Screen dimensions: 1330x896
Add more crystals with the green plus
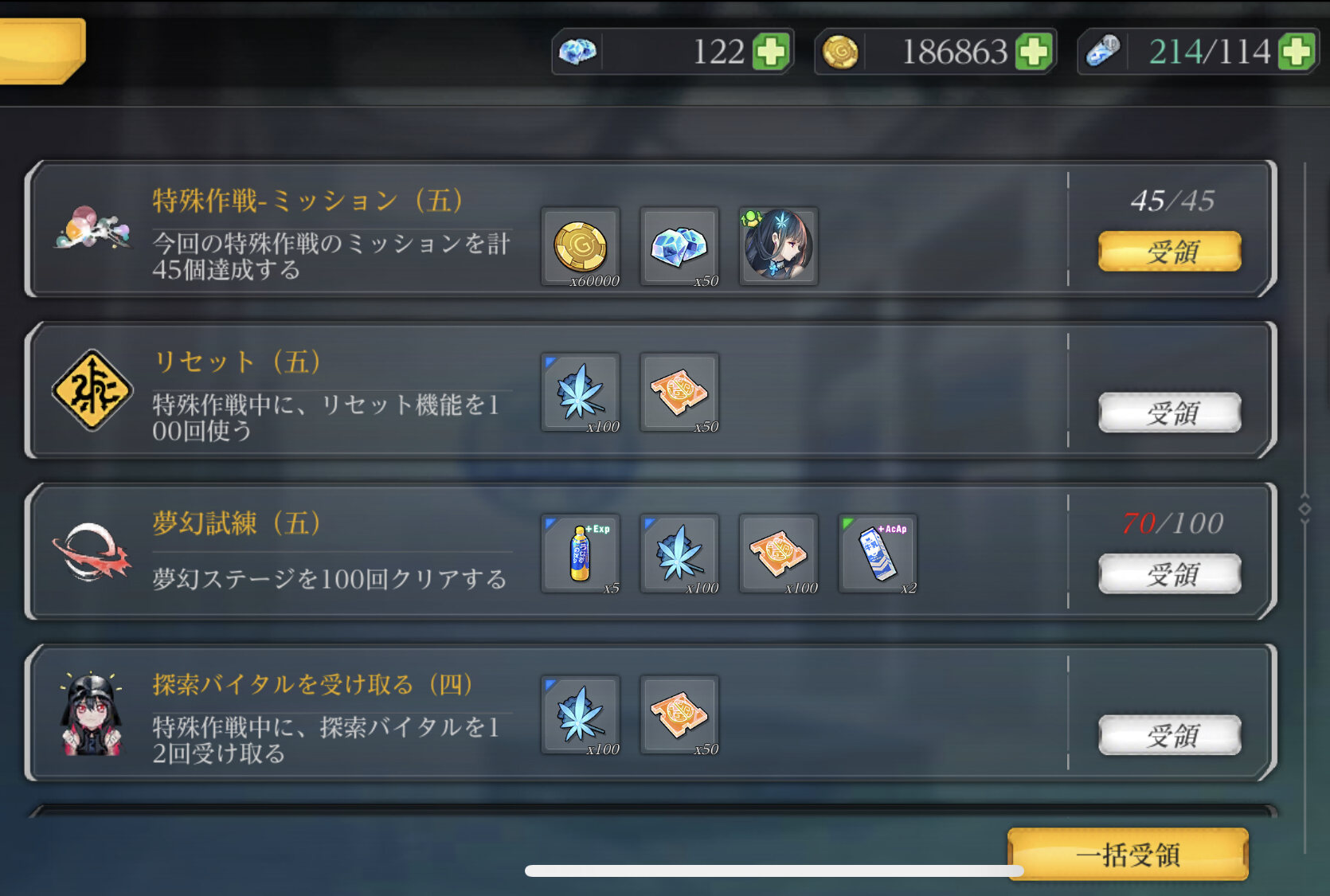point(771,53)
